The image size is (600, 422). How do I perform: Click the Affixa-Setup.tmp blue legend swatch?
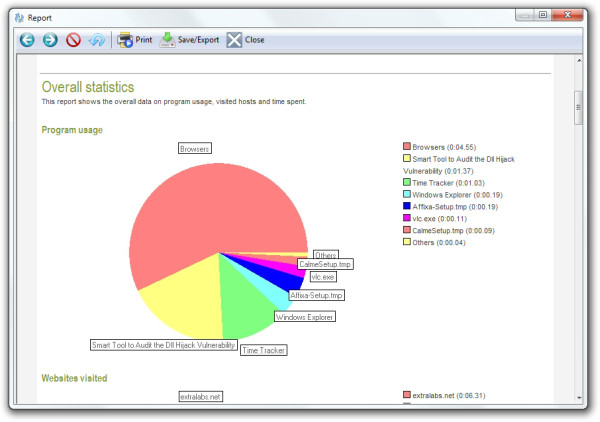click(407, 206)
